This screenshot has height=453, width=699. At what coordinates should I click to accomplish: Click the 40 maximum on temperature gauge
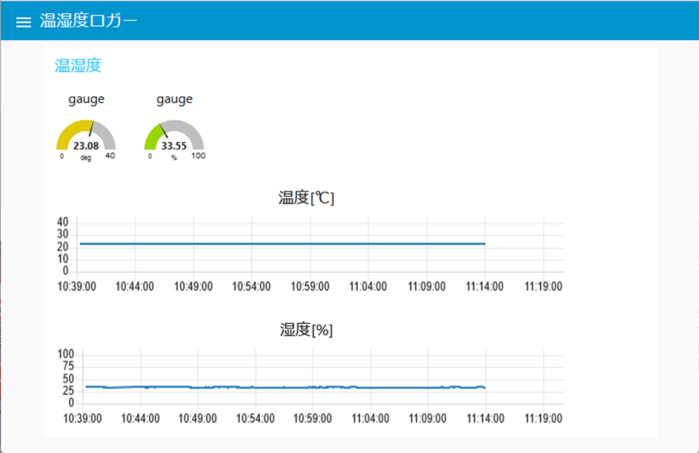click(x=110, y=156)
